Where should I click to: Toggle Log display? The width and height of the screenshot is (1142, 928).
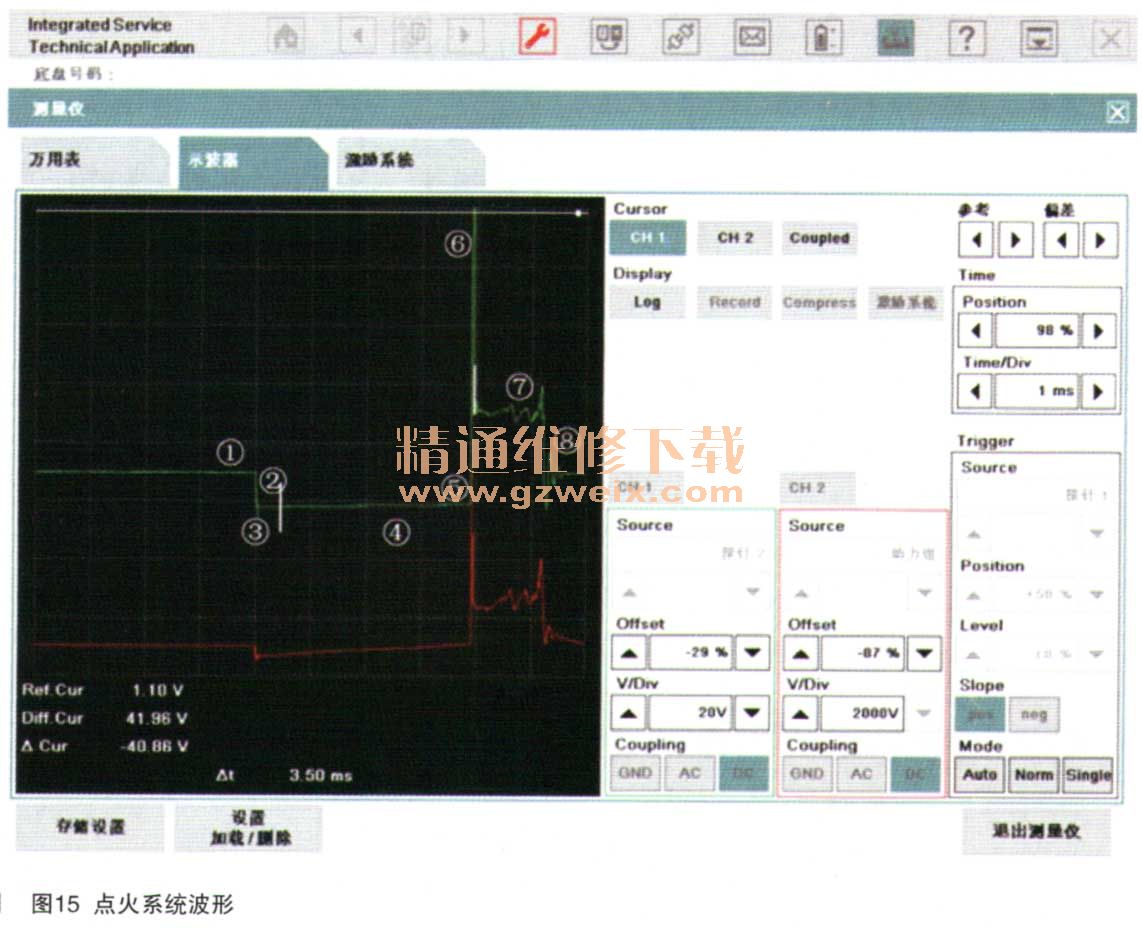[647, 302]
